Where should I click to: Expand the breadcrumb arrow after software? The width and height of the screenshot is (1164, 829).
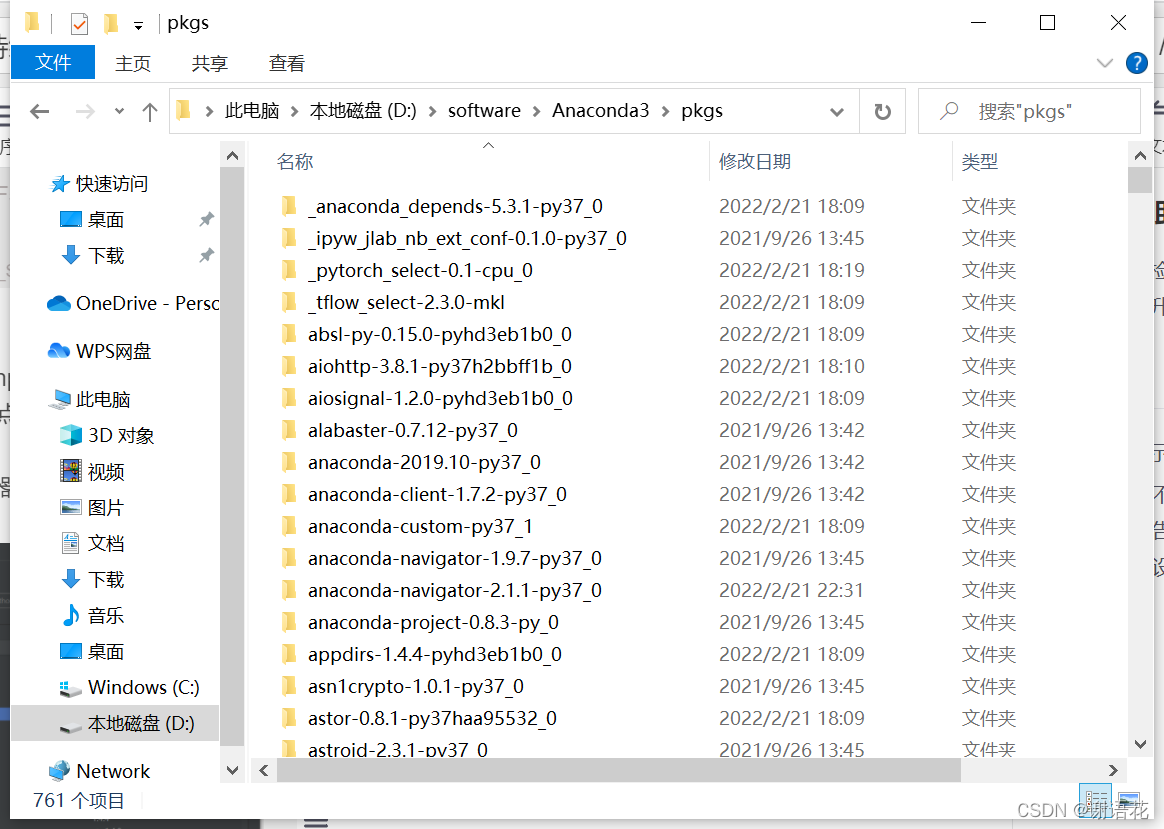(537, 111)
